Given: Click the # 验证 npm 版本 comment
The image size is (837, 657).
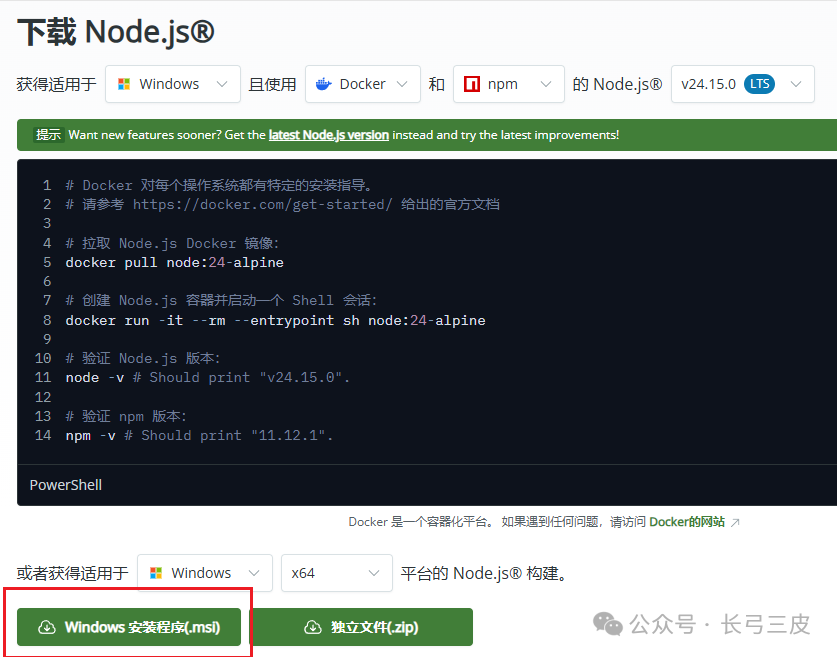Looking at the screenshot, I should tap(126, 416).
